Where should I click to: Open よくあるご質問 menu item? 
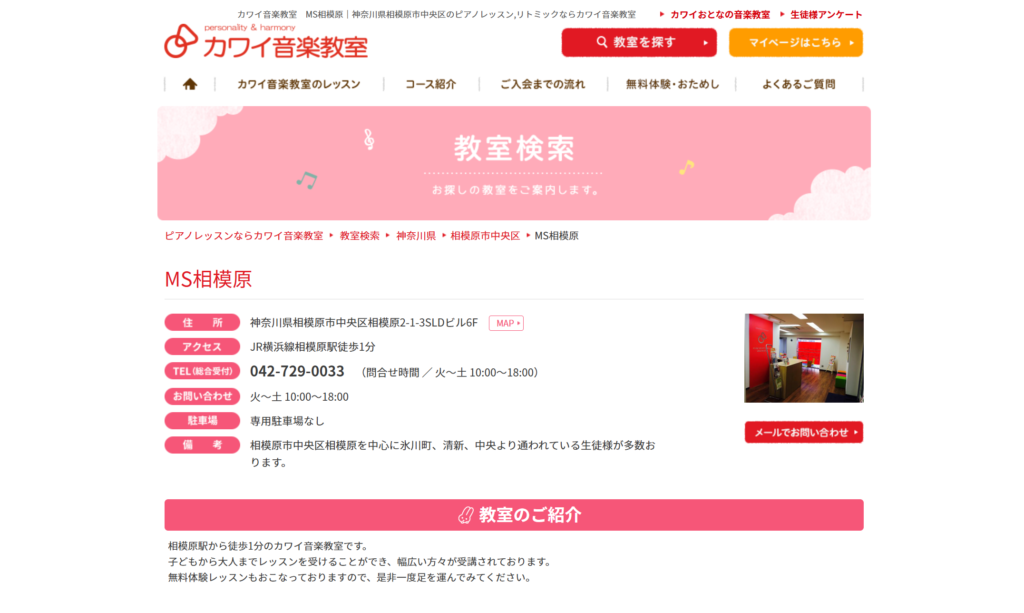click(x=799, y=84)
